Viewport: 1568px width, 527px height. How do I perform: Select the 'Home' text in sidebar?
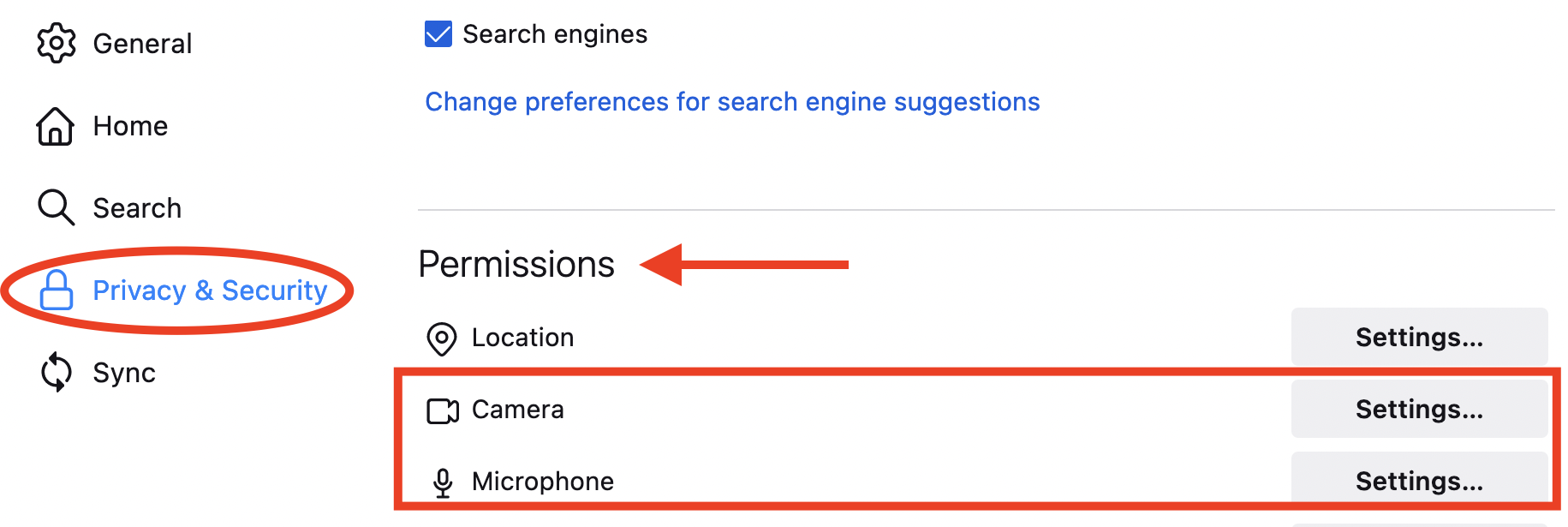[x=130, y=126]
